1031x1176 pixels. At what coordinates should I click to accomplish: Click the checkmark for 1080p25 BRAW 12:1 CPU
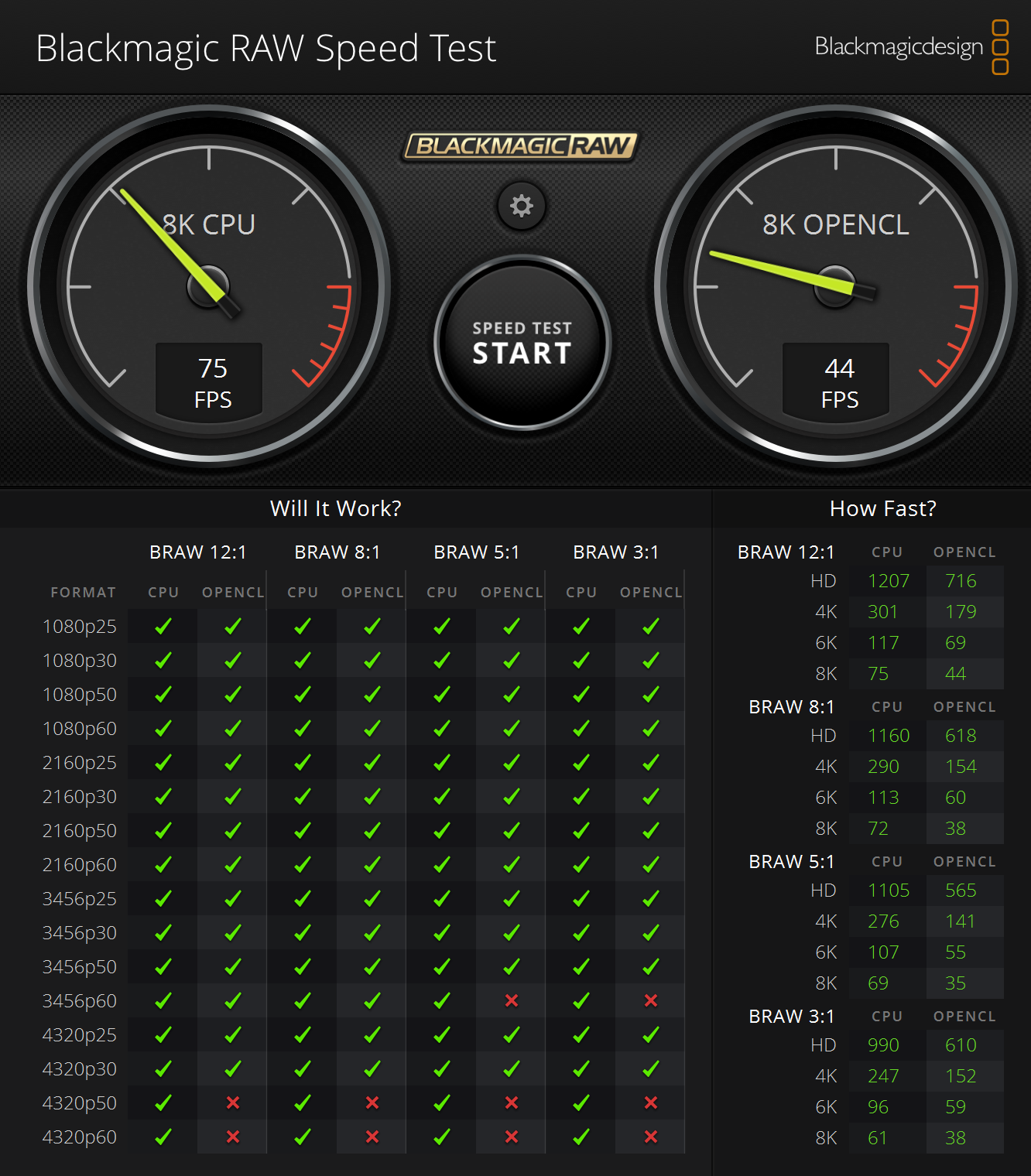(163, 626)
